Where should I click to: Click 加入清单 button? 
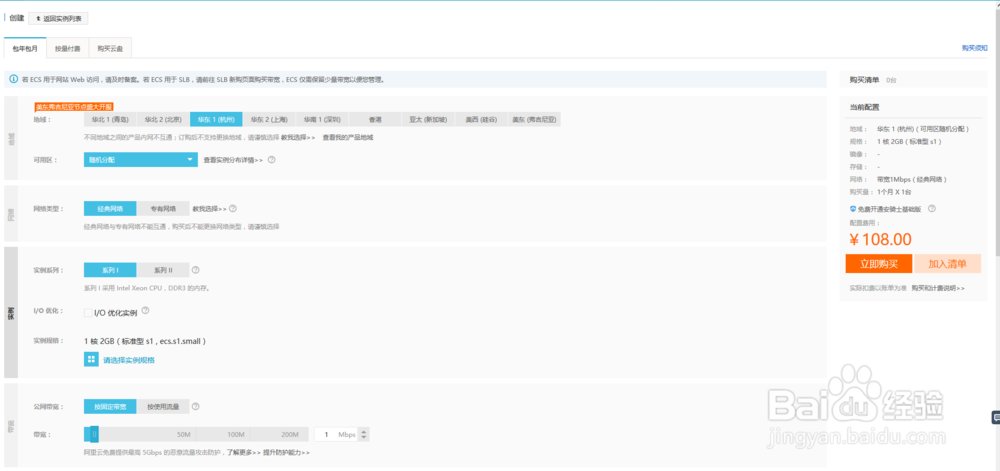pyautogui.click(x=947, y=264)
